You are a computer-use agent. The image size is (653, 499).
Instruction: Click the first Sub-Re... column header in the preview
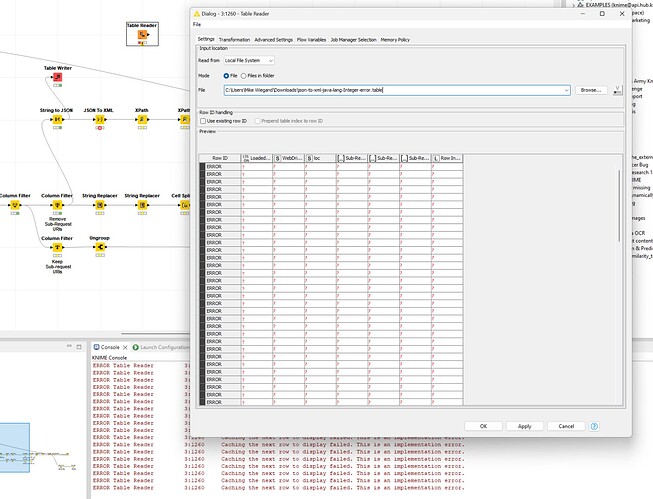pos(351,158)
